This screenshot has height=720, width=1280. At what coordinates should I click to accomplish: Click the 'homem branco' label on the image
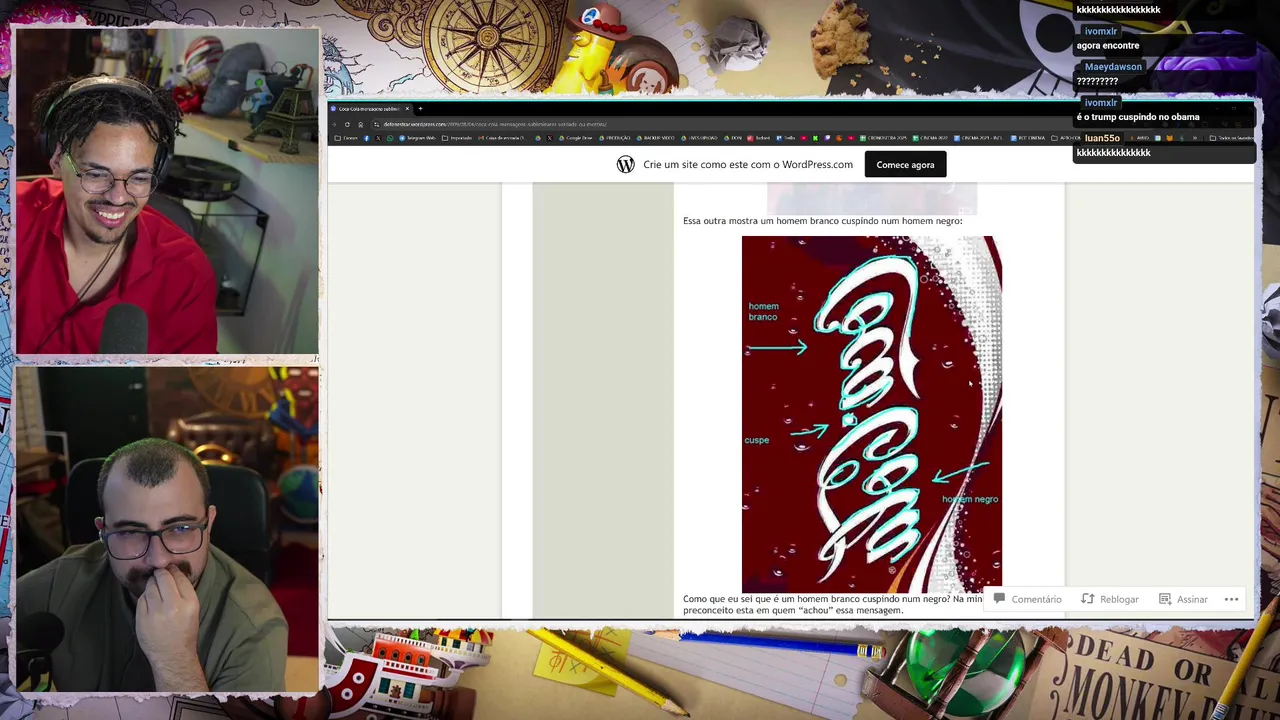(763, 312)
